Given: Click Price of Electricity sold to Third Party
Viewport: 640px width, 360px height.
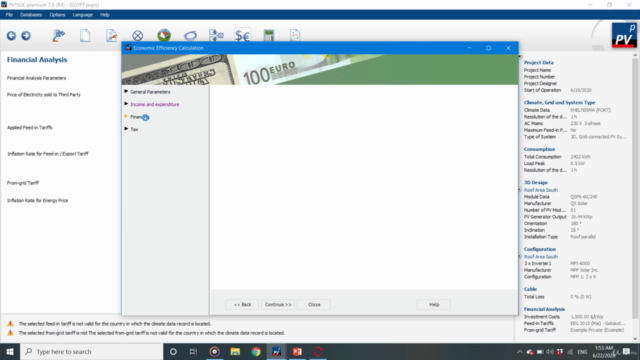Looking at the screenshot, I should 44,95.
